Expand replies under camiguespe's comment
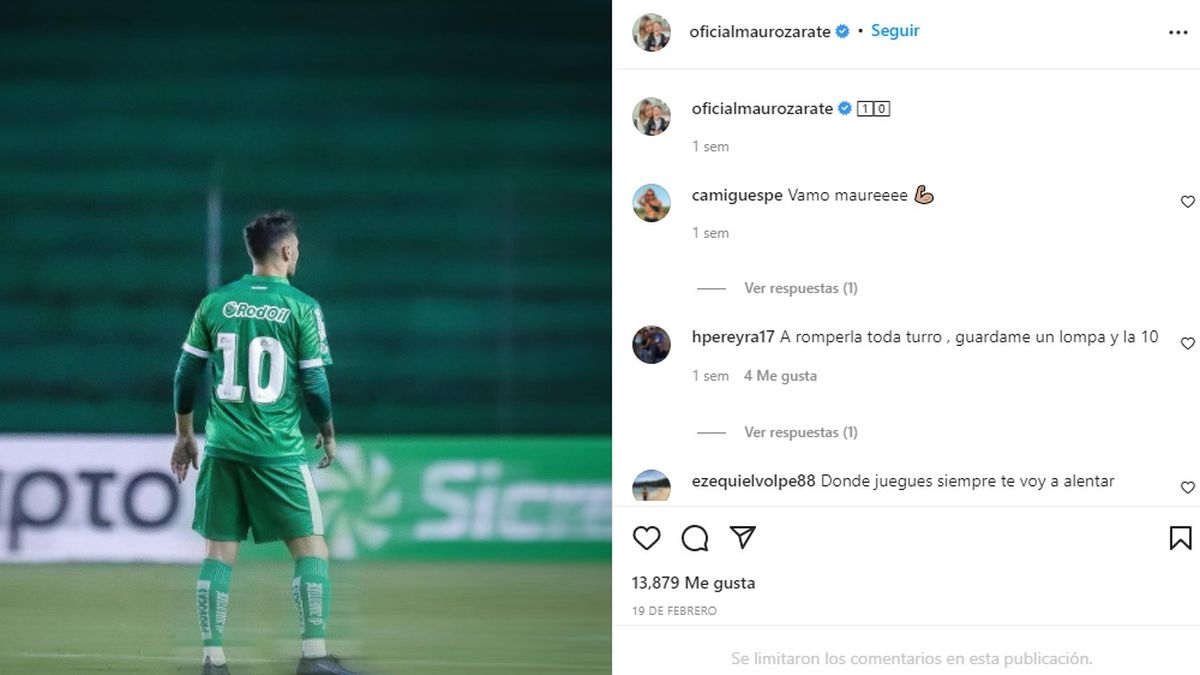The image size is (1200, 675). coord(800,288)
